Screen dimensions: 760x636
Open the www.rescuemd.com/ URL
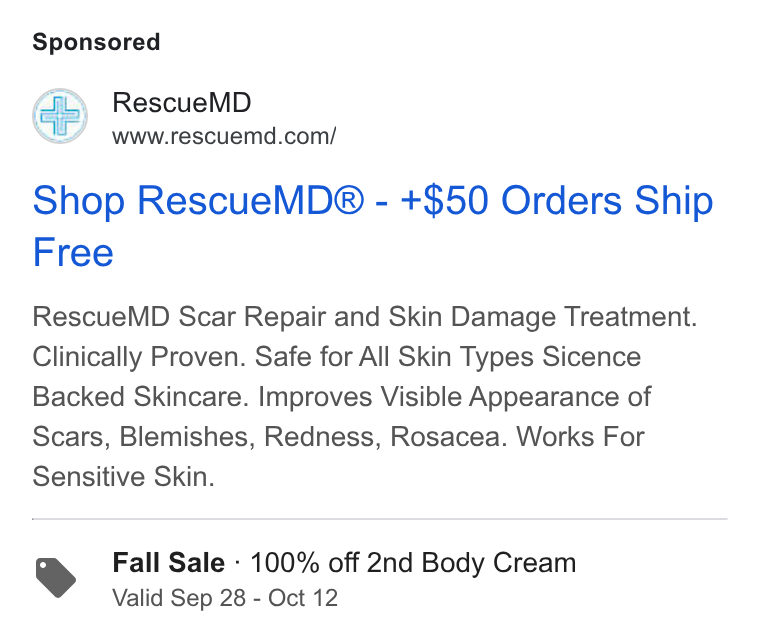click(x=224, y=136)
